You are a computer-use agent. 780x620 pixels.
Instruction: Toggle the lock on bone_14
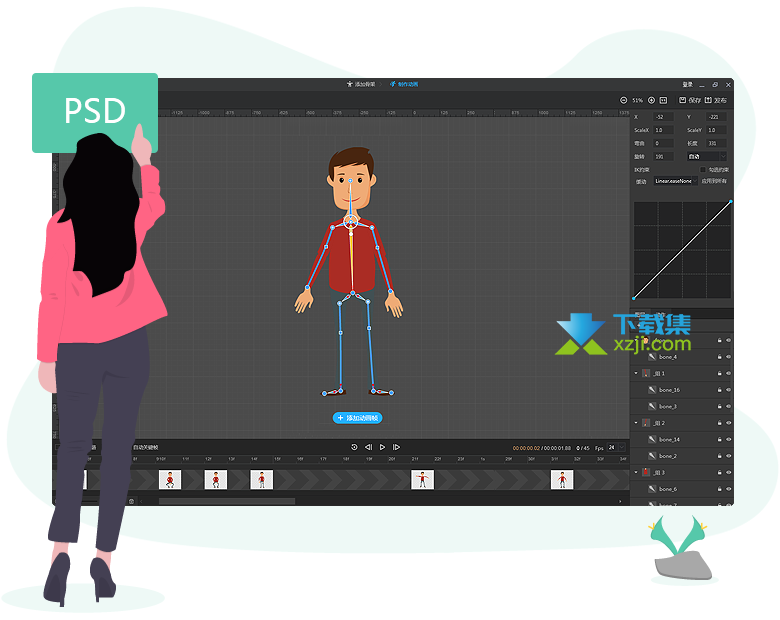click(719, 439)
